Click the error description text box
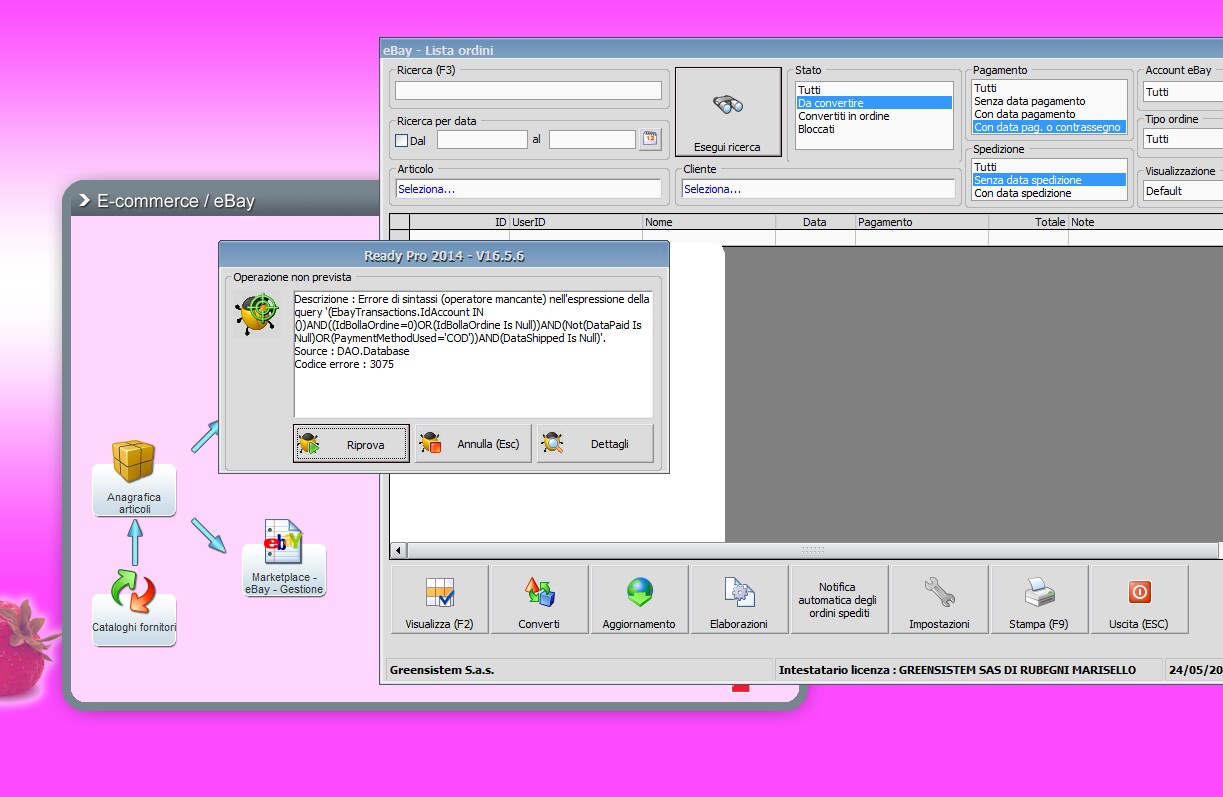1223x797 pixels. 473,354
